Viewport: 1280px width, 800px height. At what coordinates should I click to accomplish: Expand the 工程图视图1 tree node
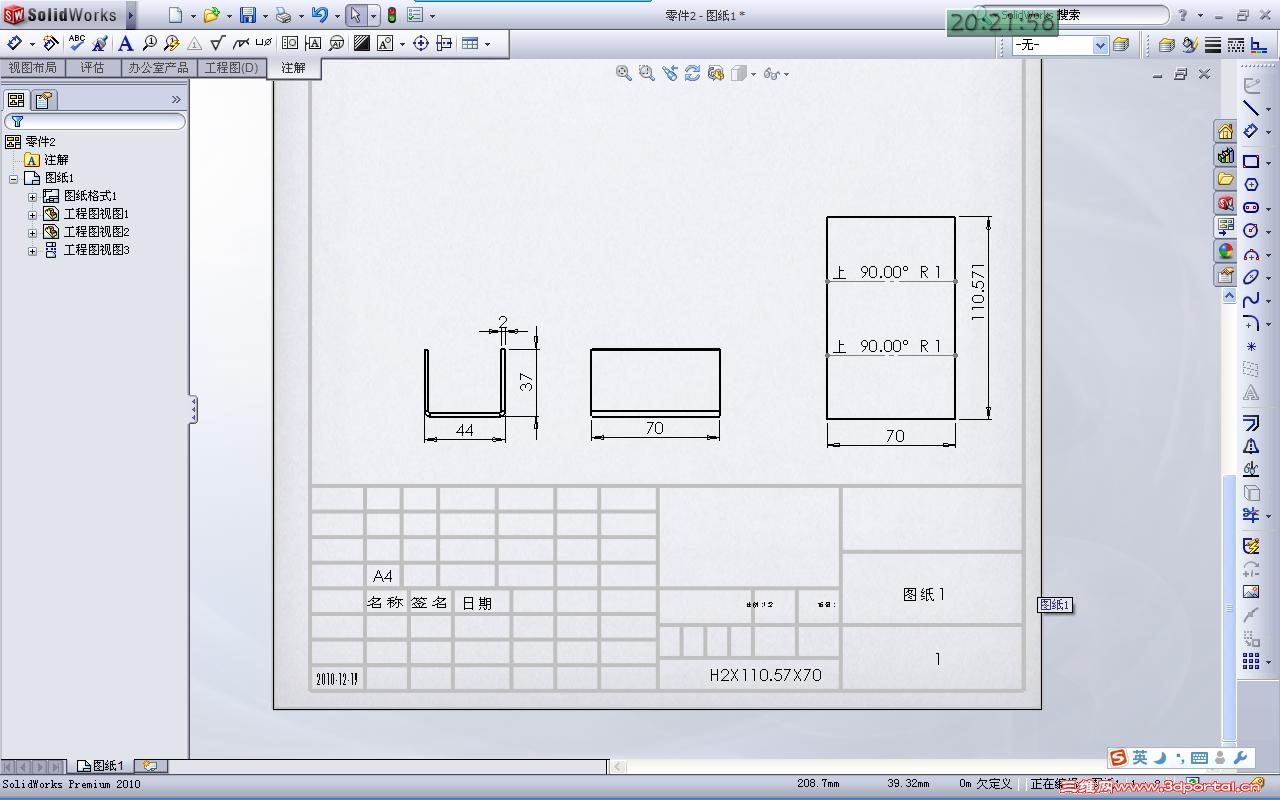(32, 214)
